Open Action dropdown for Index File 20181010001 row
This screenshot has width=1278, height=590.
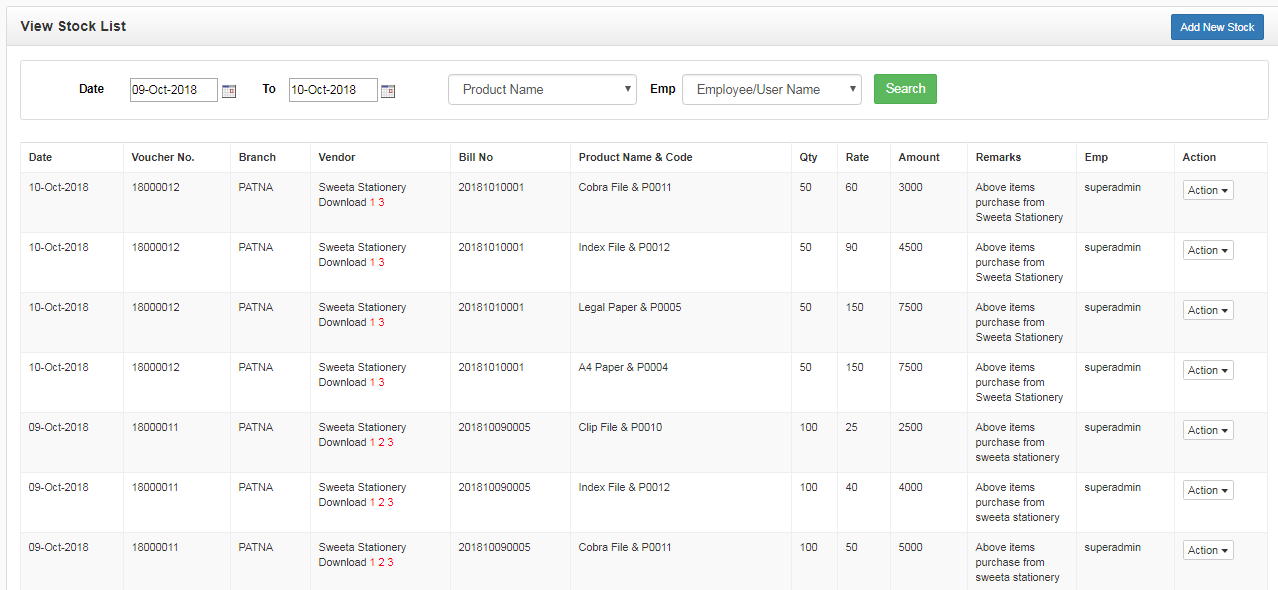click(x=1208, y=250)
